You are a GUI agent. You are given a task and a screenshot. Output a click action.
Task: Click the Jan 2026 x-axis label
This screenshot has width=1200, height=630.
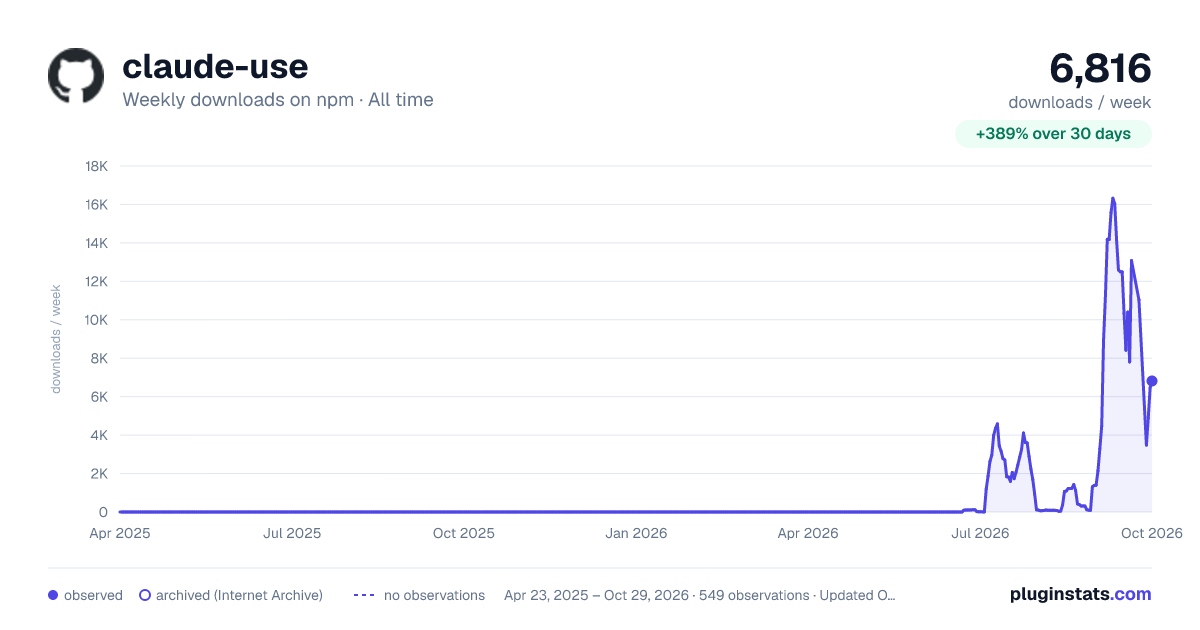pyautogui.click(x=637, y=533)
